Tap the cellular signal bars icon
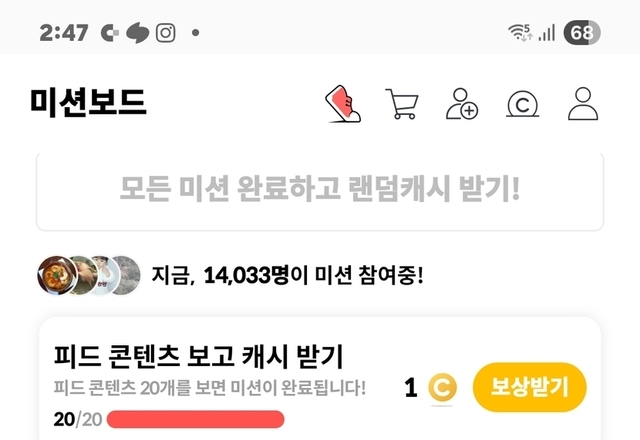 547,33
